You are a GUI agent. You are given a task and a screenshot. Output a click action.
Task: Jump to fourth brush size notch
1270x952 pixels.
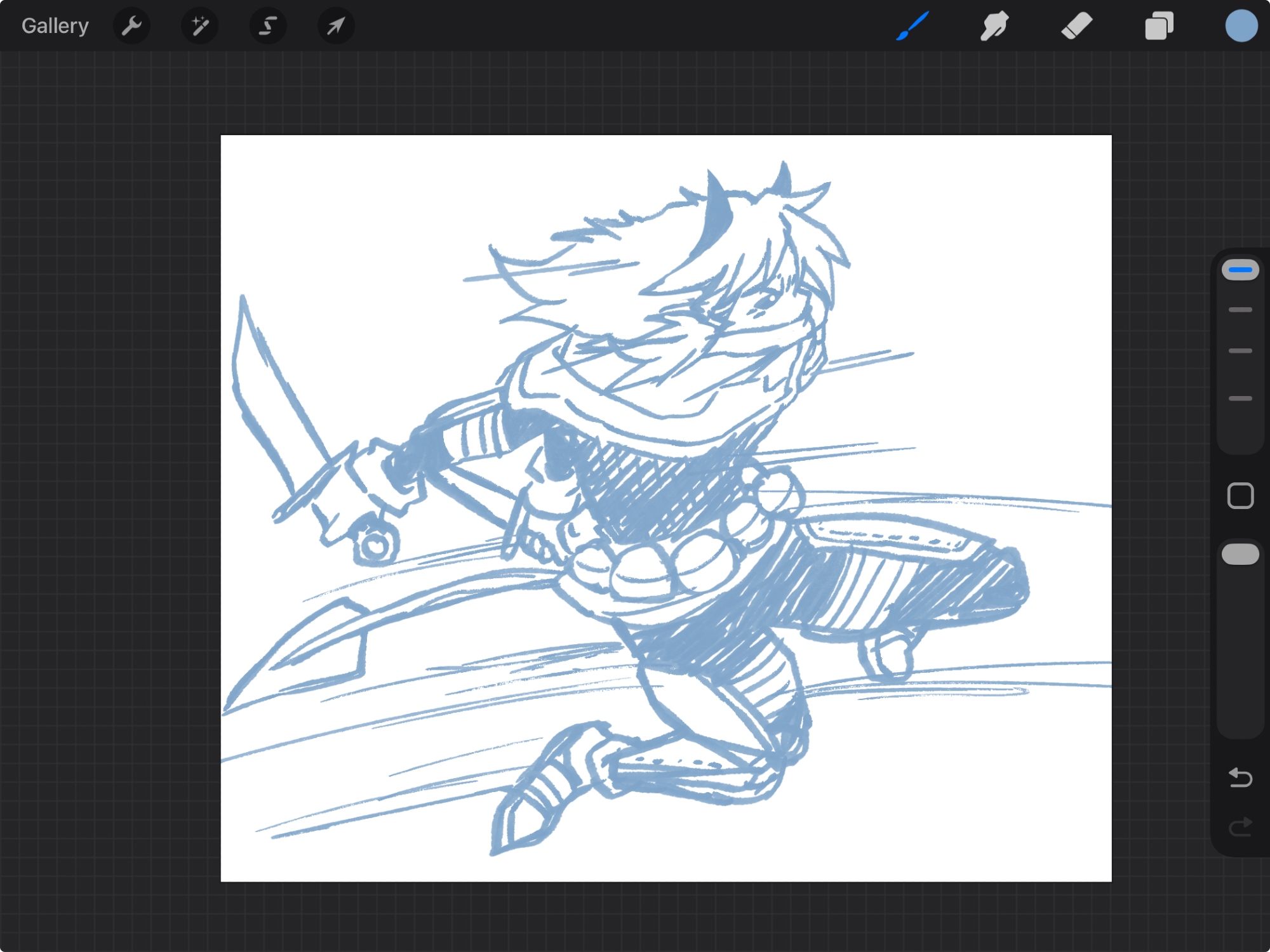1240,399
